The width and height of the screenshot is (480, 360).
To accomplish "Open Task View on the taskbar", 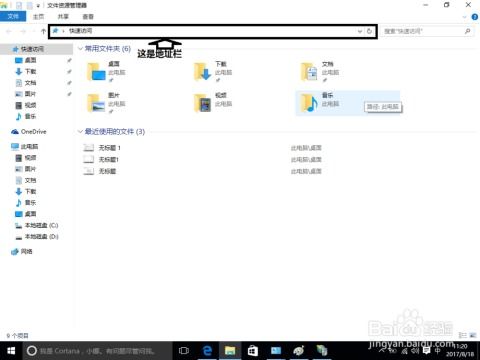I will click(184, 351).
